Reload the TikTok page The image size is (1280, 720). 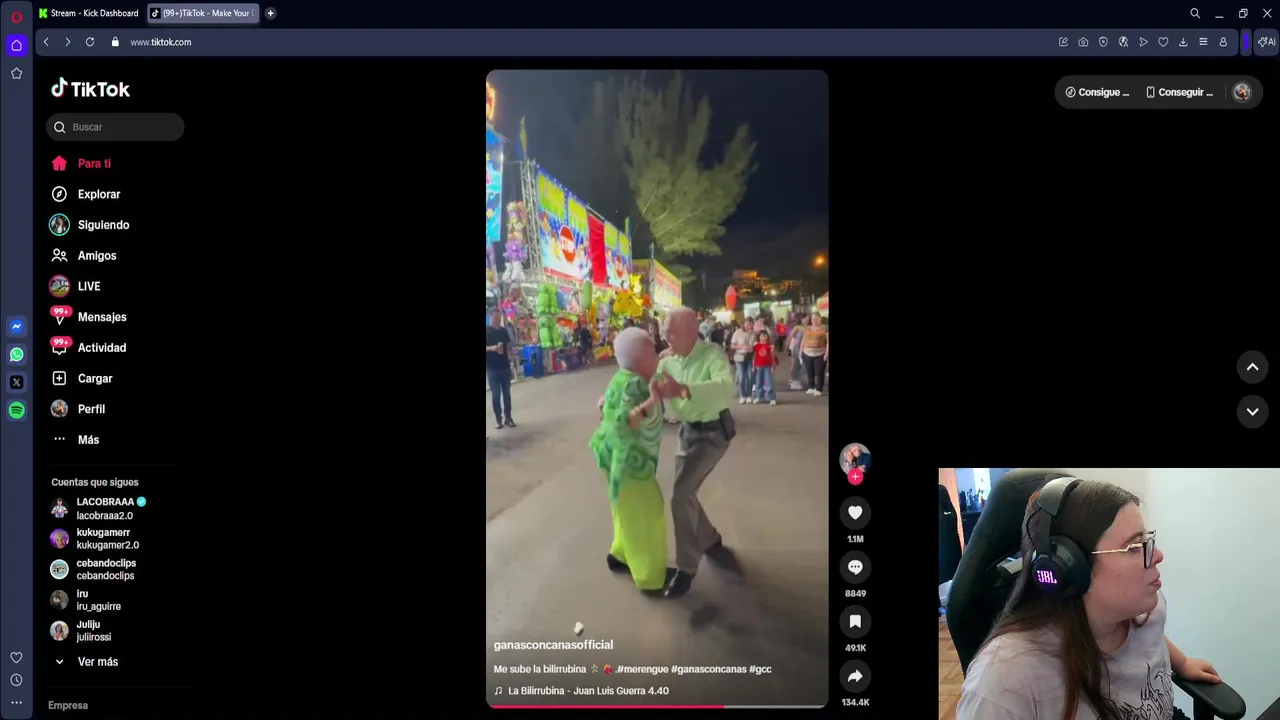[90, 42]
